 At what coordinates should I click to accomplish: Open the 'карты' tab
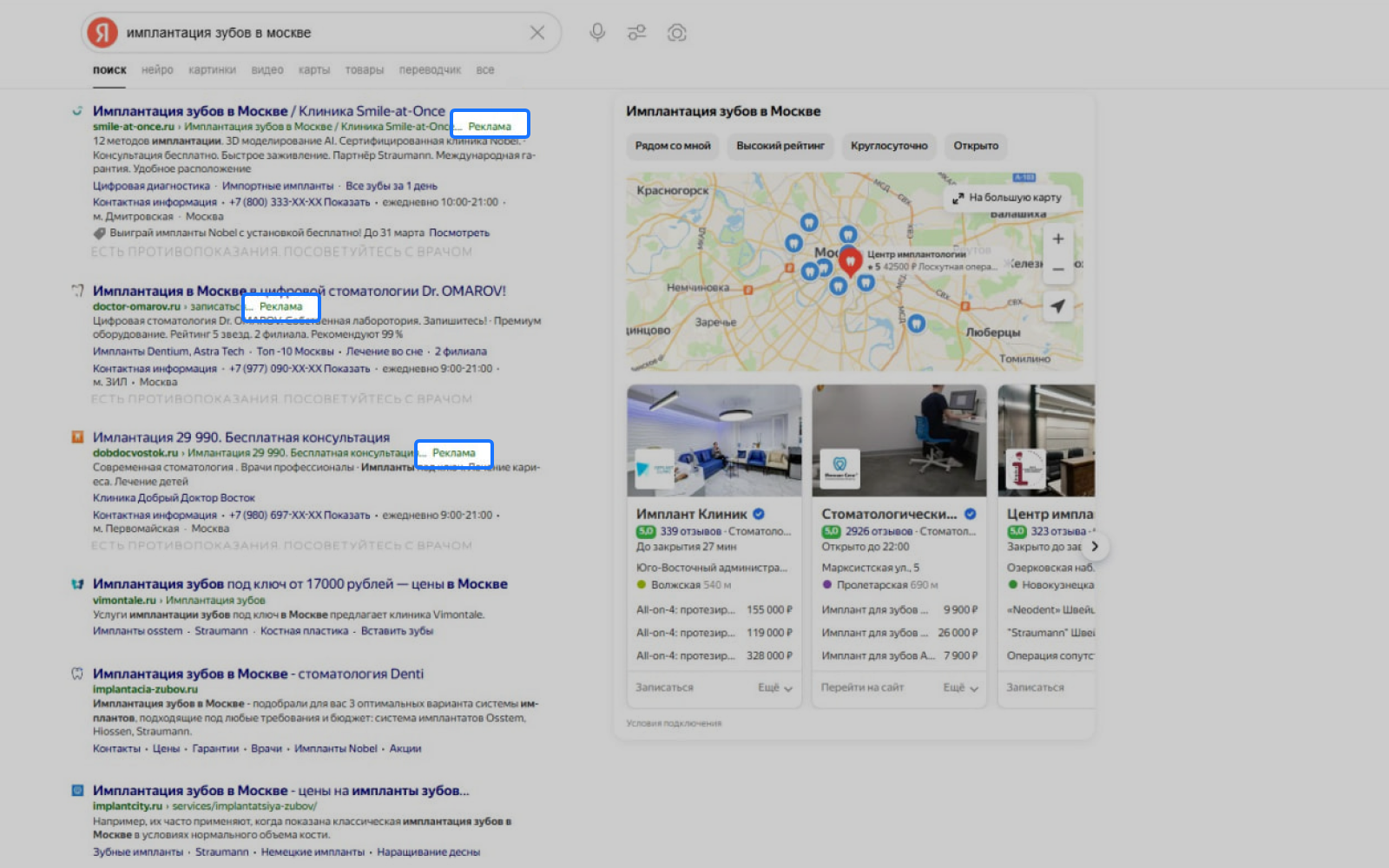click(313, 70)
